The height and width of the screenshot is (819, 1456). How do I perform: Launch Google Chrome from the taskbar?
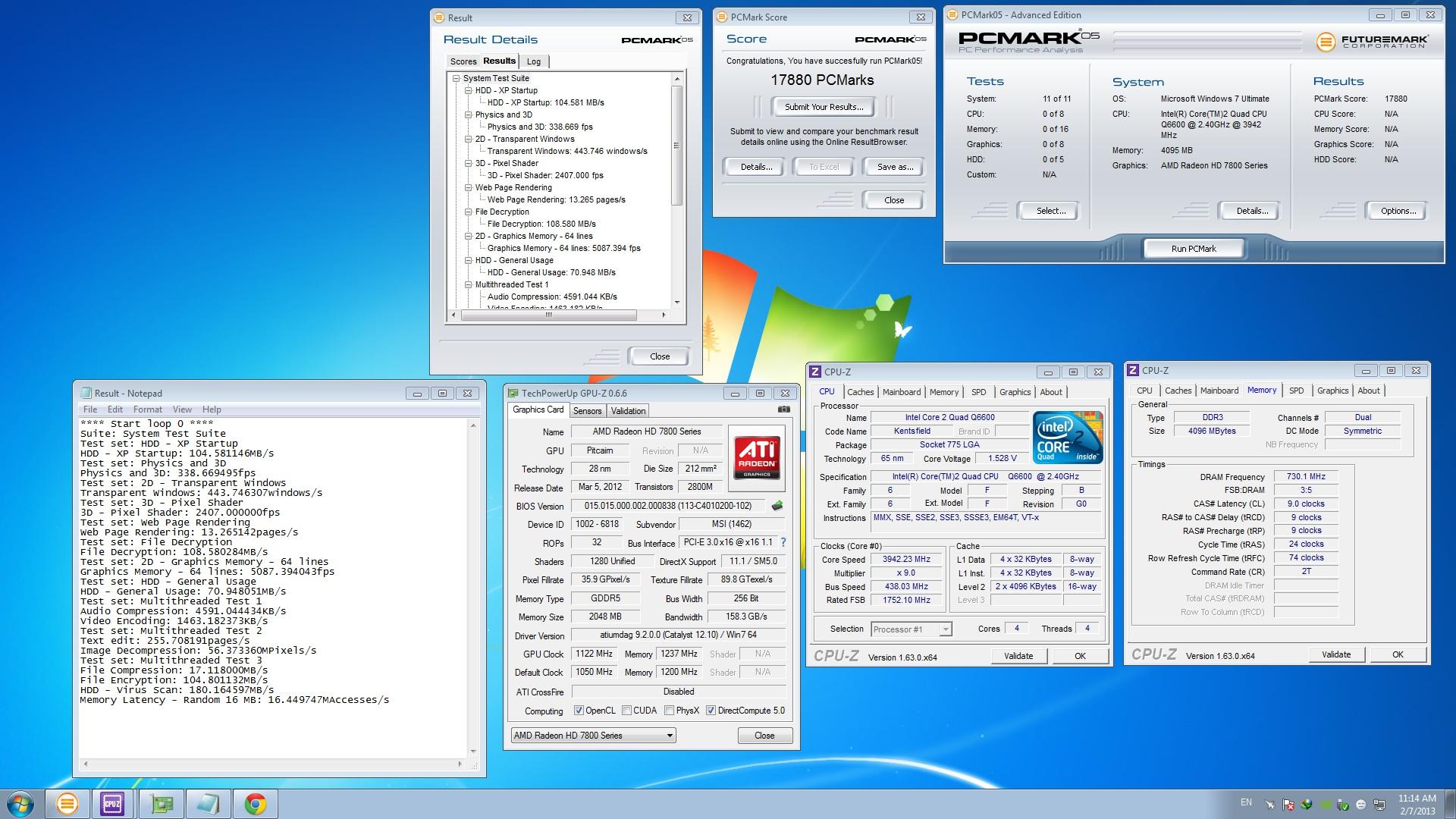[256, 804]
